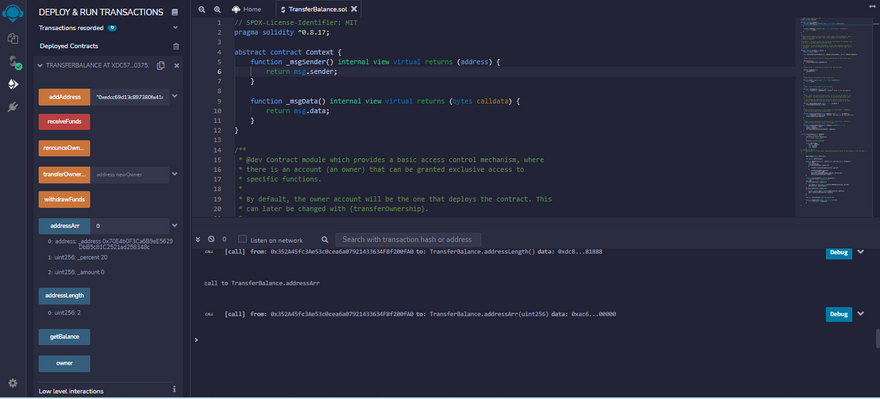
Task: Click trash icon next to Deployed Contracts
Action: (x=176, y=47)
